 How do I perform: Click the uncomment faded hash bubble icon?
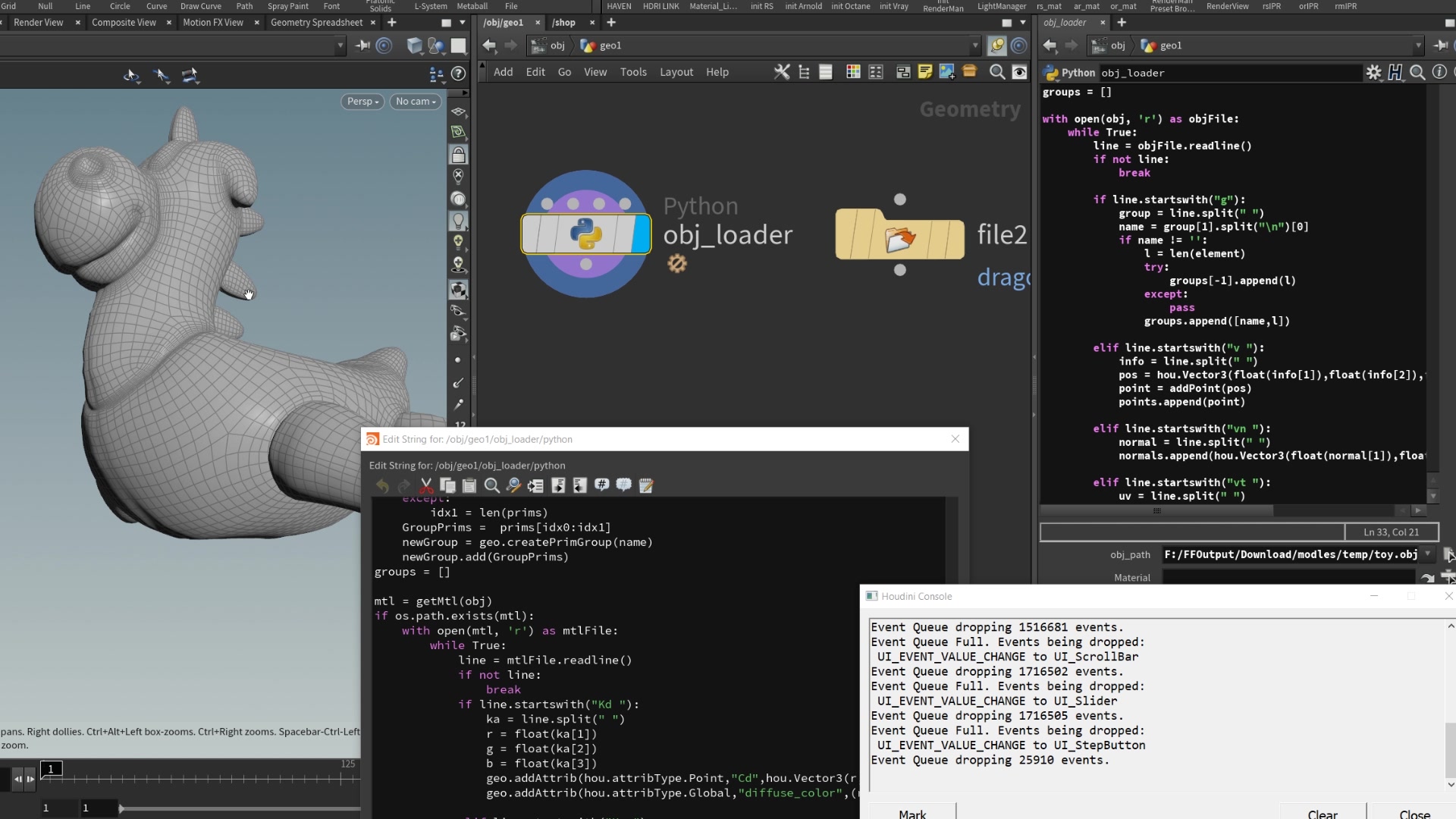(624, 485)
